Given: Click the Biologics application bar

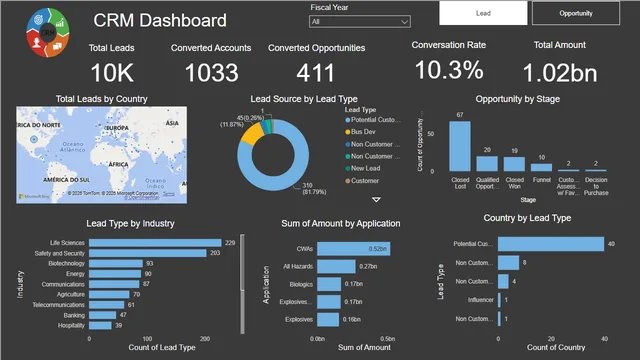Looking at the screenshot, I should pos(329,284).
